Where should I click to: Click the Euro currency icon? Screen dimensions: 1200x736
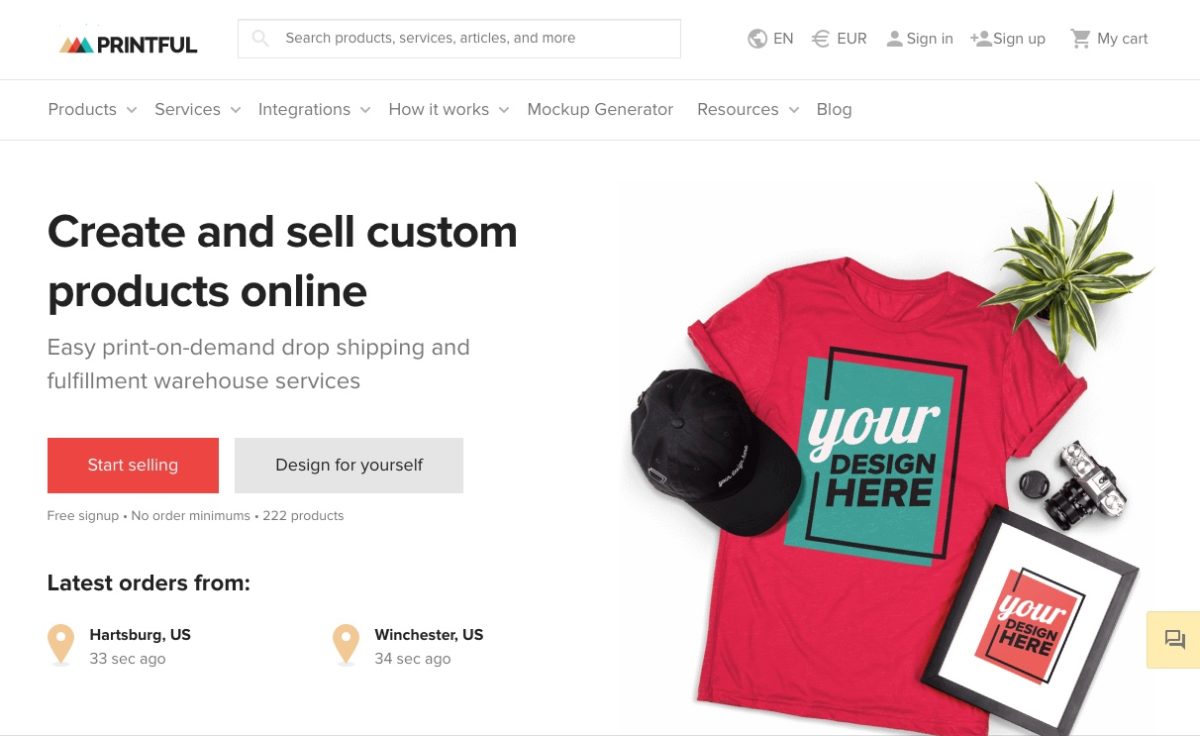[x=820, y=38]
